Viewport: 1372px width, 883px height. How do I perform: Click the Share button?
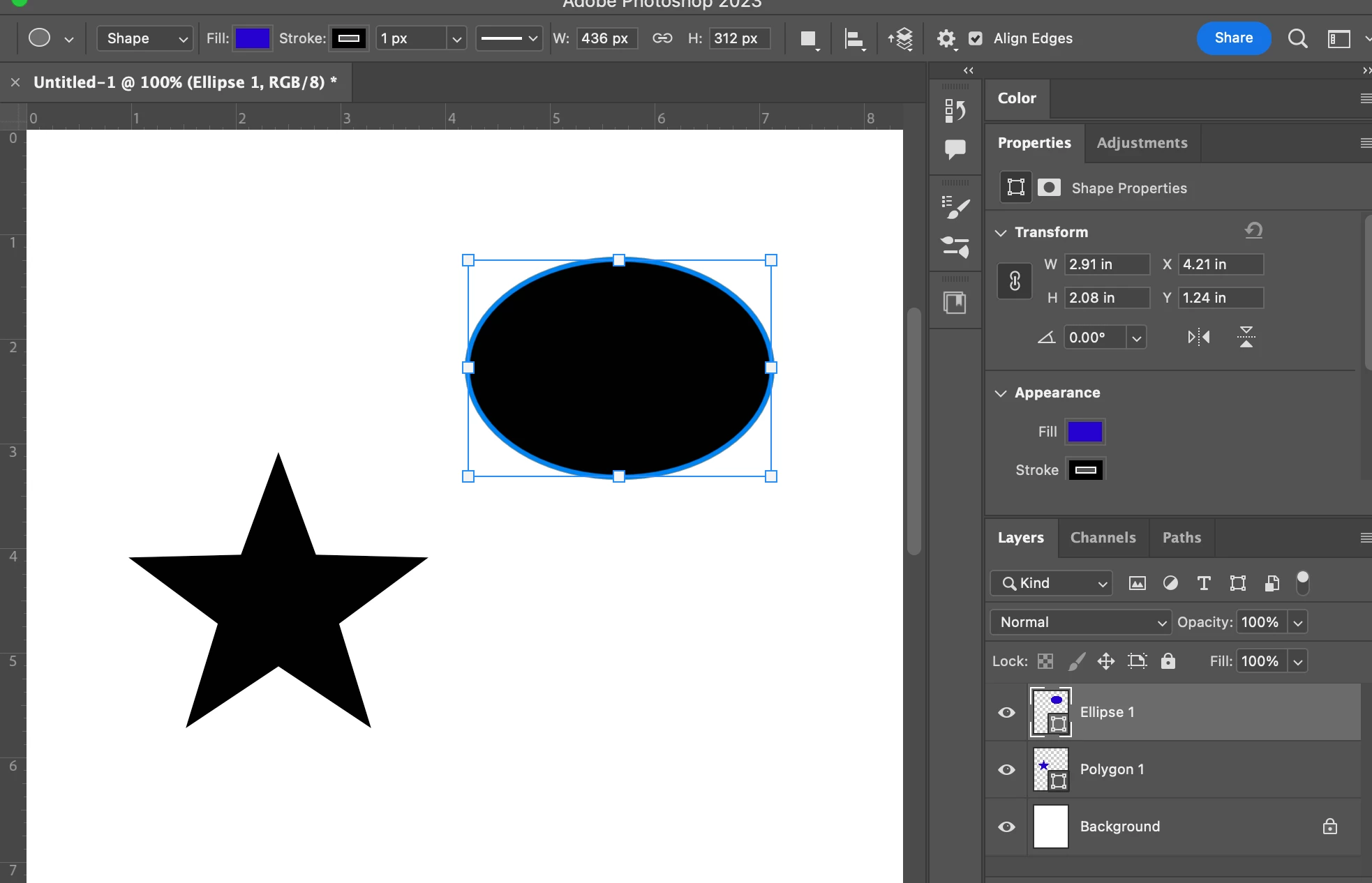[x=1233, y=38]
